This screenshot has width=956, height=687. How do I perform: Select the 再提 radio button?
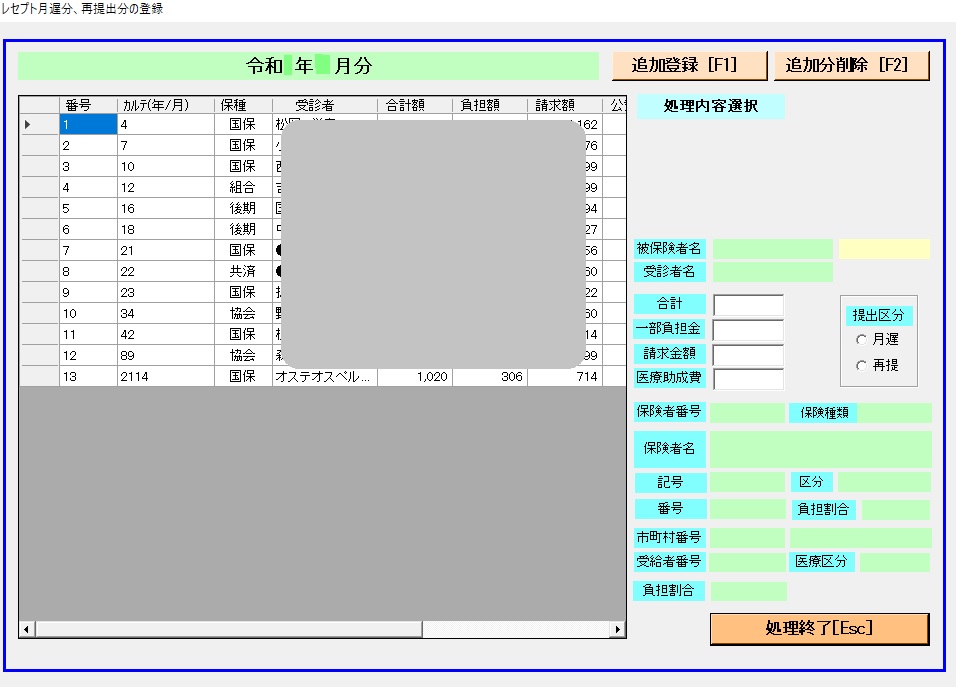[861, 366]
